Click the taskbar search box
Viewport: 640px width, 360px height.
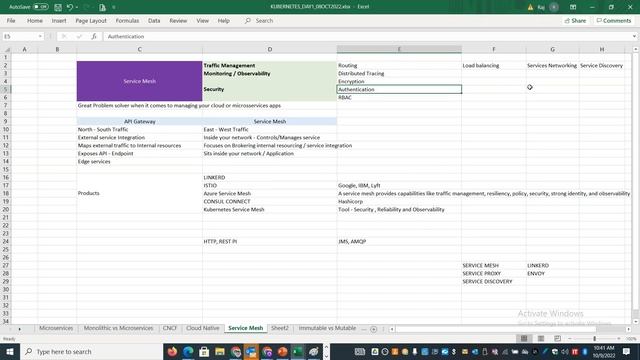91,351
